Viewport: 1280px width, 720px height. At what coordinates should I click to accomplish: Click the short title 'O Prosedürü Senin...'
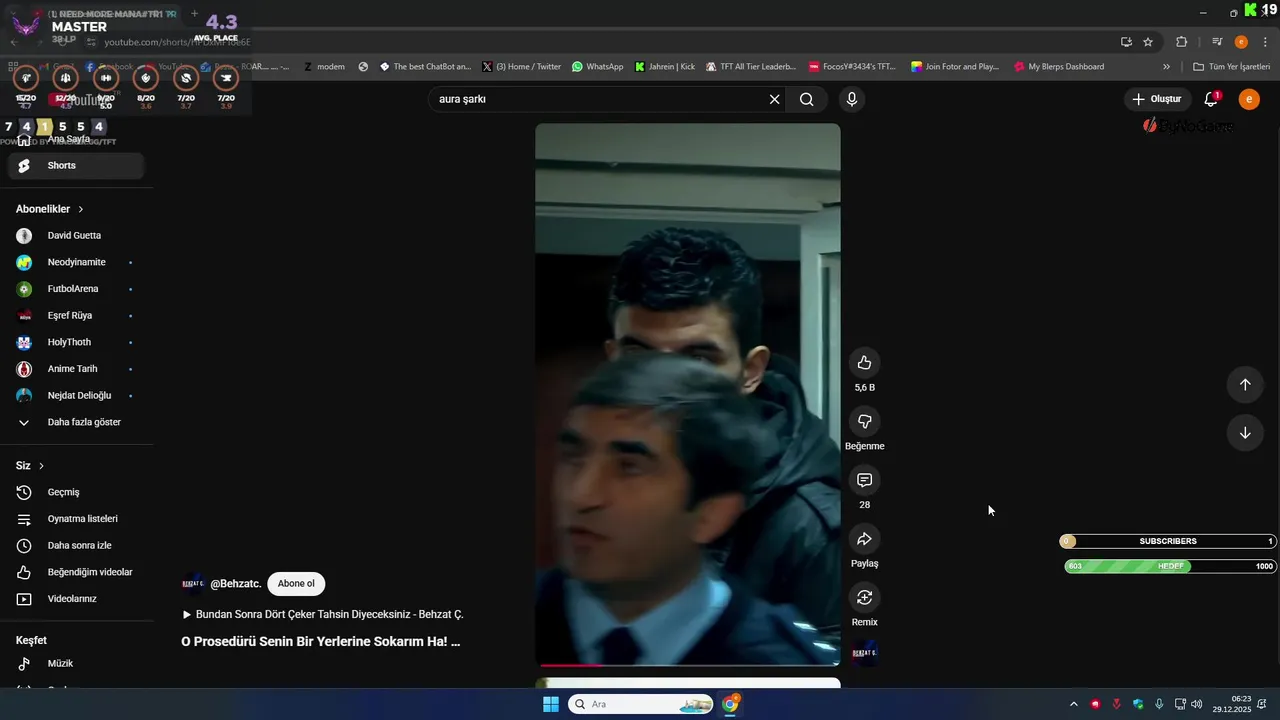tap(320, 642)
